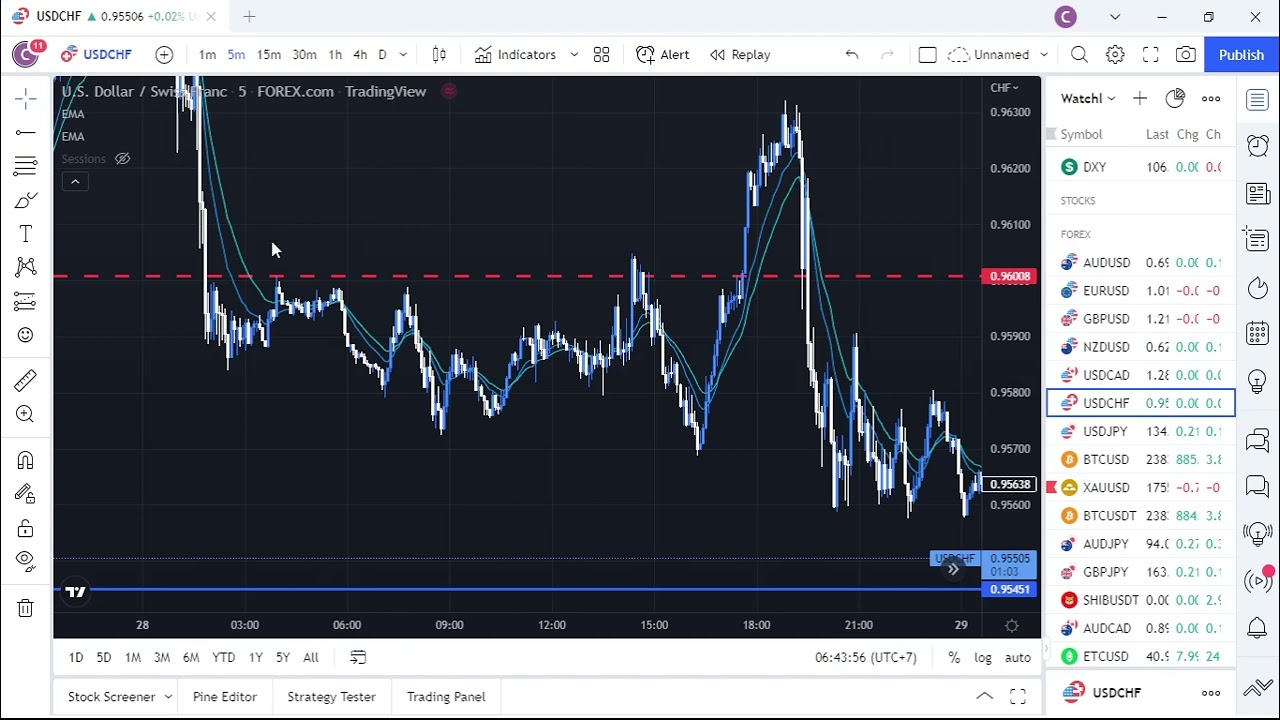
Task: Select the text annotation tool
Action: [26, 234]
